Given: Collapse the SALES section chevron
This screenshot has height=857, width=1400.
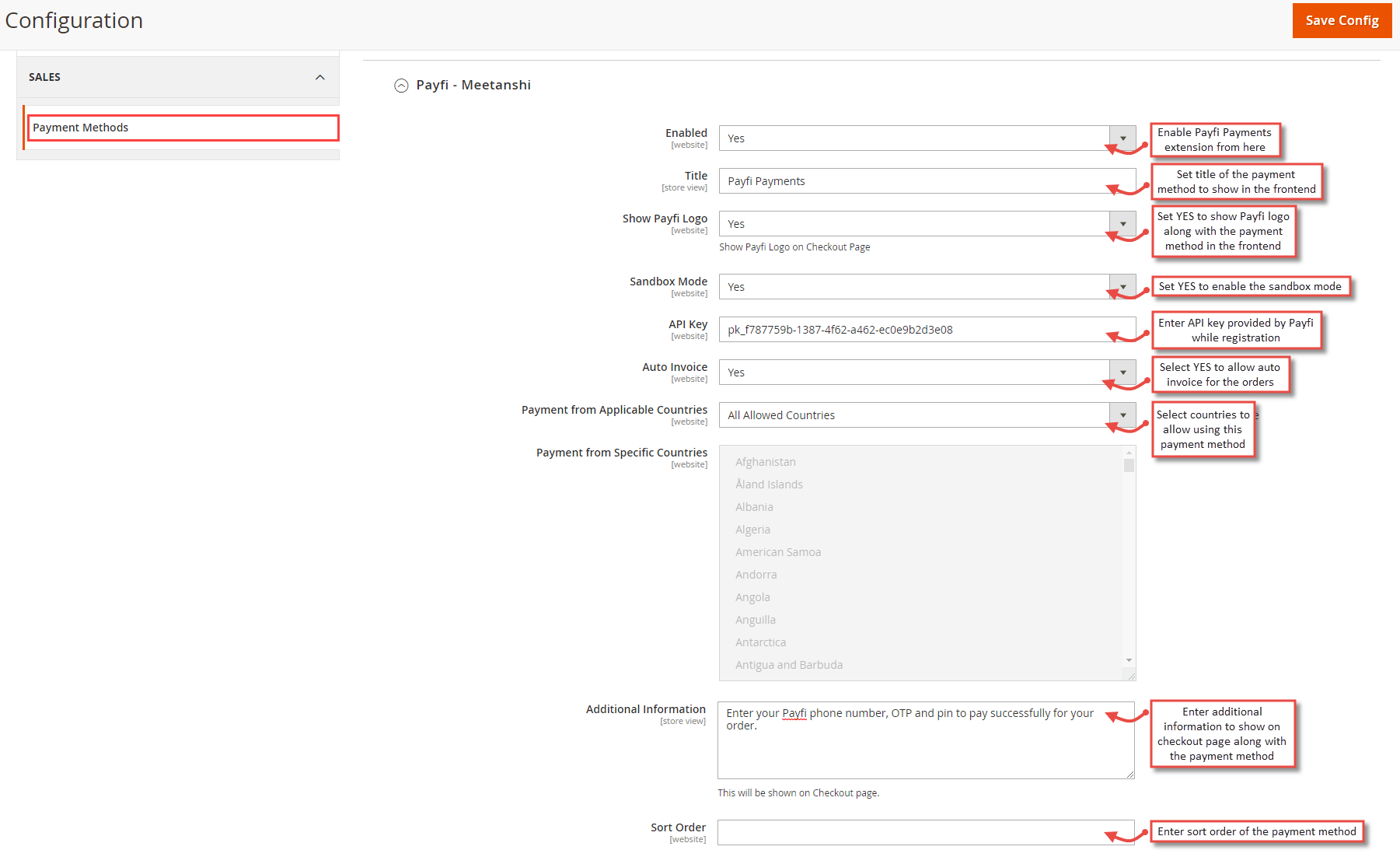Looking at the screenshot, I should [x=319, y=77].
